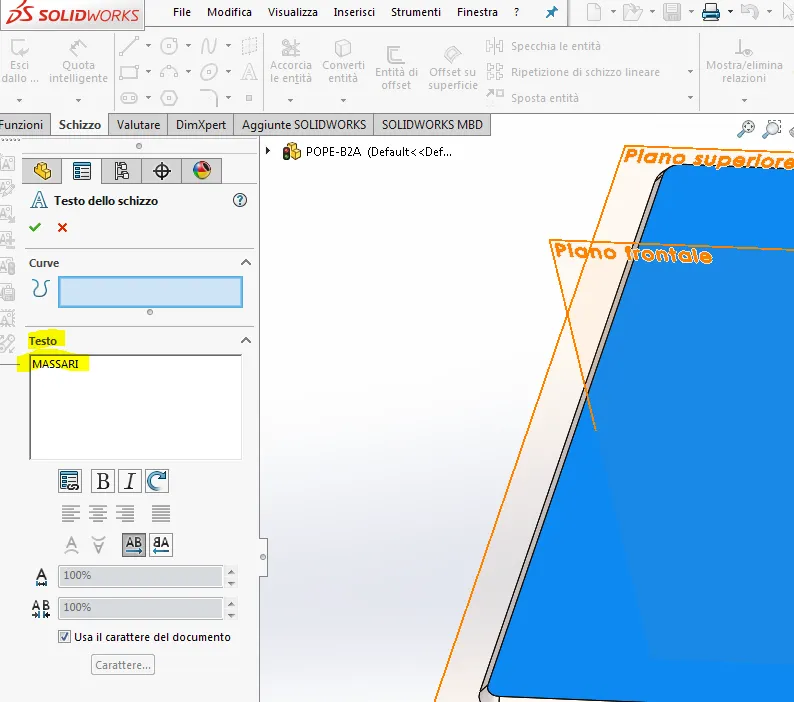Open DisplayManager color ball tab icon
The height and width of the screenshot is (702, 794).
click(x=202, y=171)
